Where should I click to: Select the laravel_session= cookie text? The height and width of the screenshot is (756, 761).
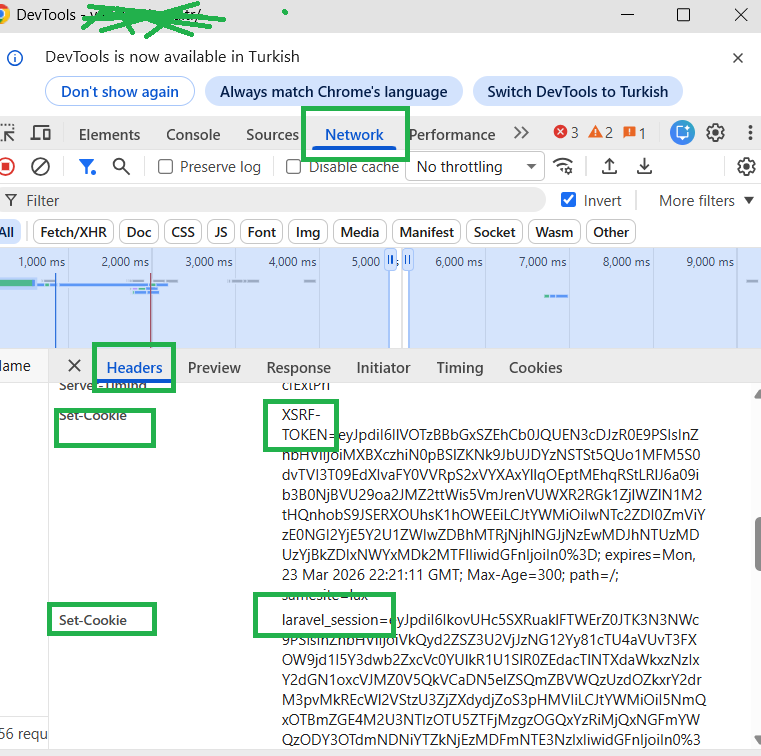pos(335,620)
